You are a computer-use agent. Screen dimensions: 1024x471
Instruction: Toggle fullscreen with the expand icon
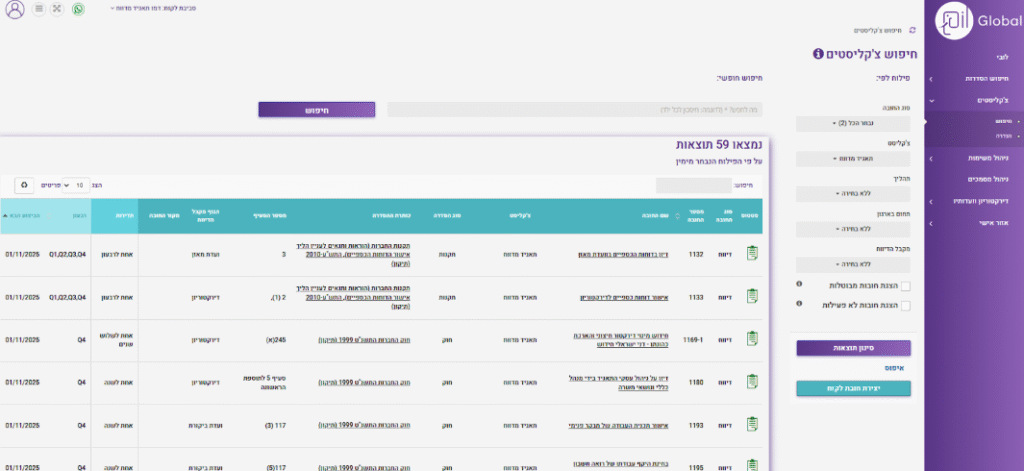point(57,9)
